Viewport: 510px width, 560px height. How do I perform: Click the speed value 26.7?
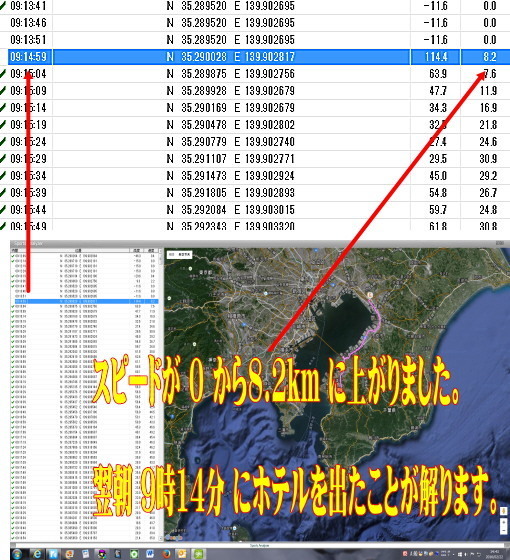point(488,192)
